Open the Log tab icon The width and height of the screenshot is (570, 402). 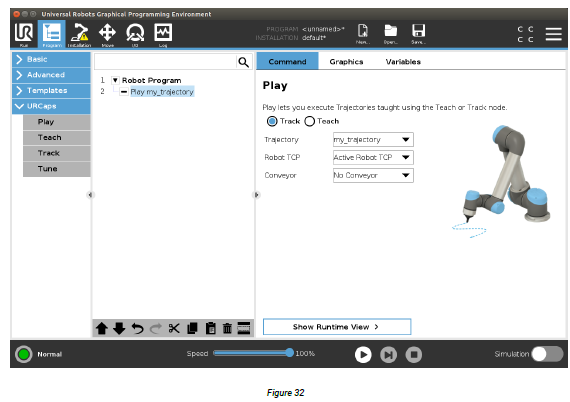pos(163,35)
